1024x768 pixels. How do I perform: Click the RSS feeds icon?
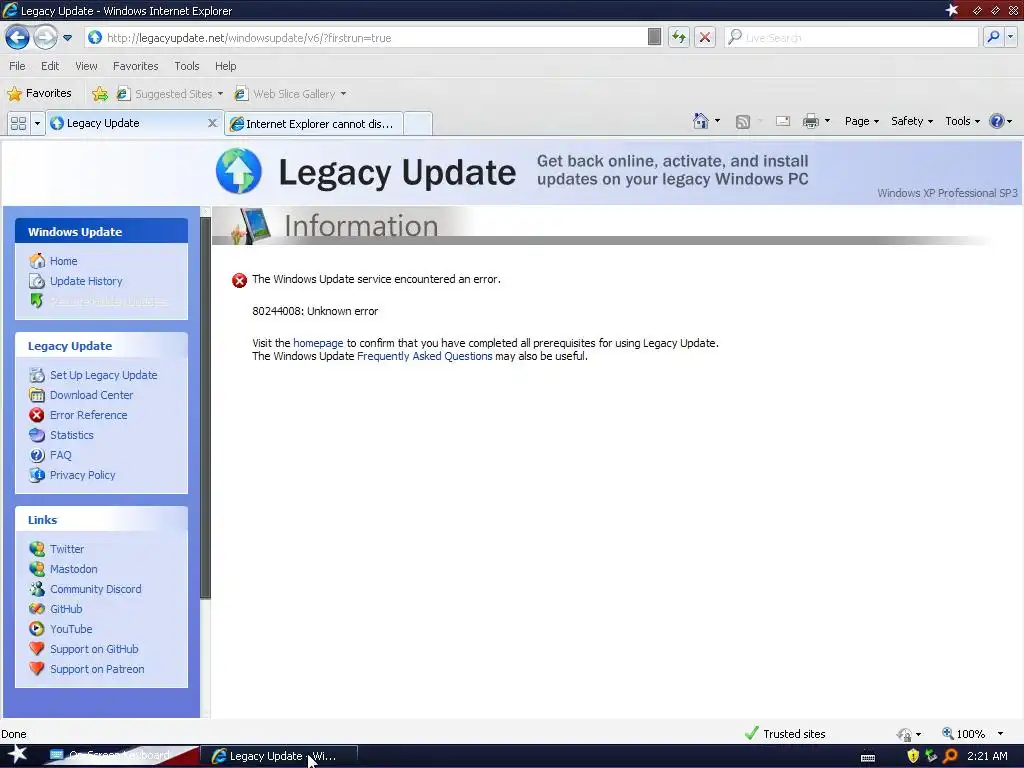tap(743, 121)
